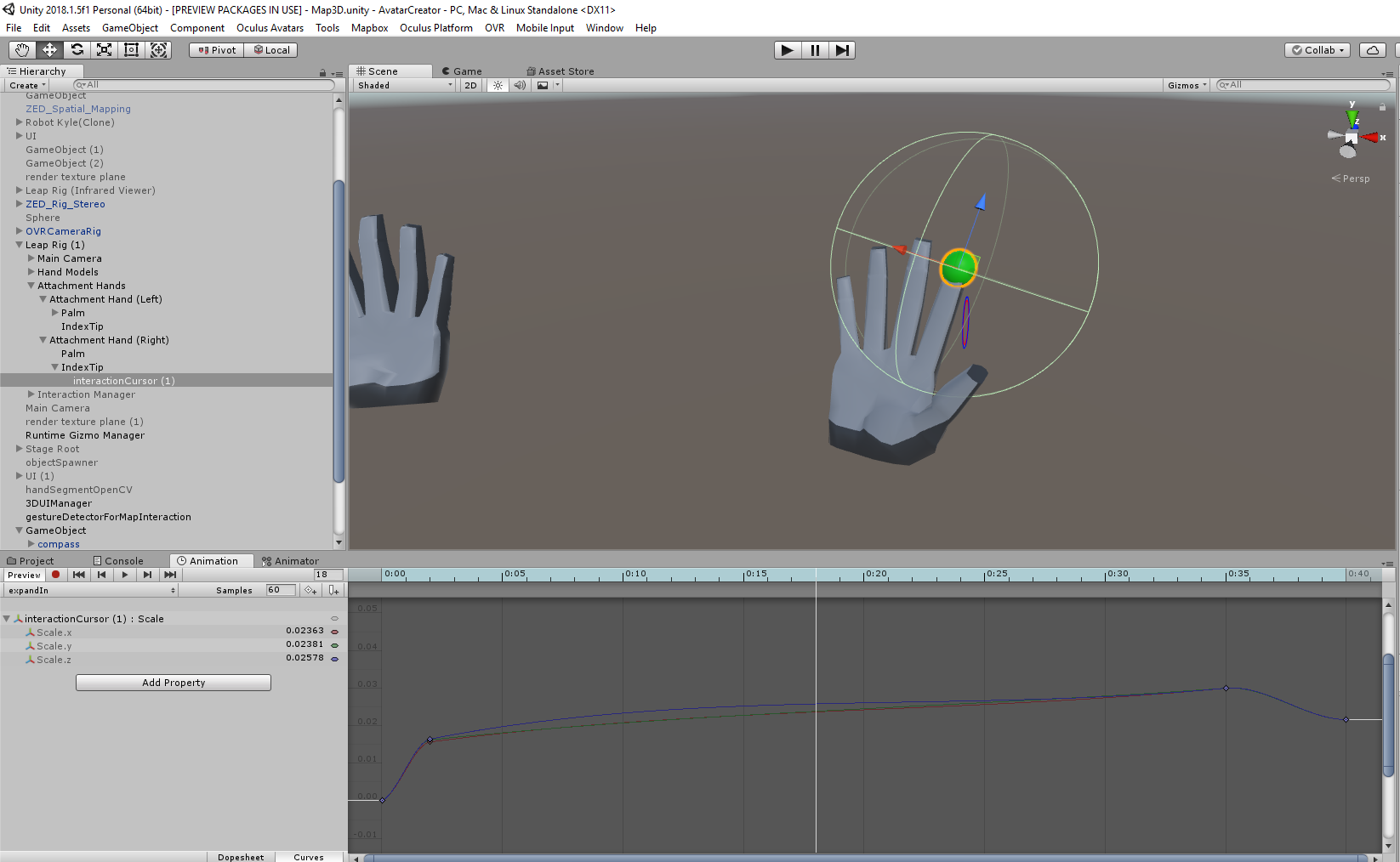Expand the Interaction Manager object

[x=31, y=394]
